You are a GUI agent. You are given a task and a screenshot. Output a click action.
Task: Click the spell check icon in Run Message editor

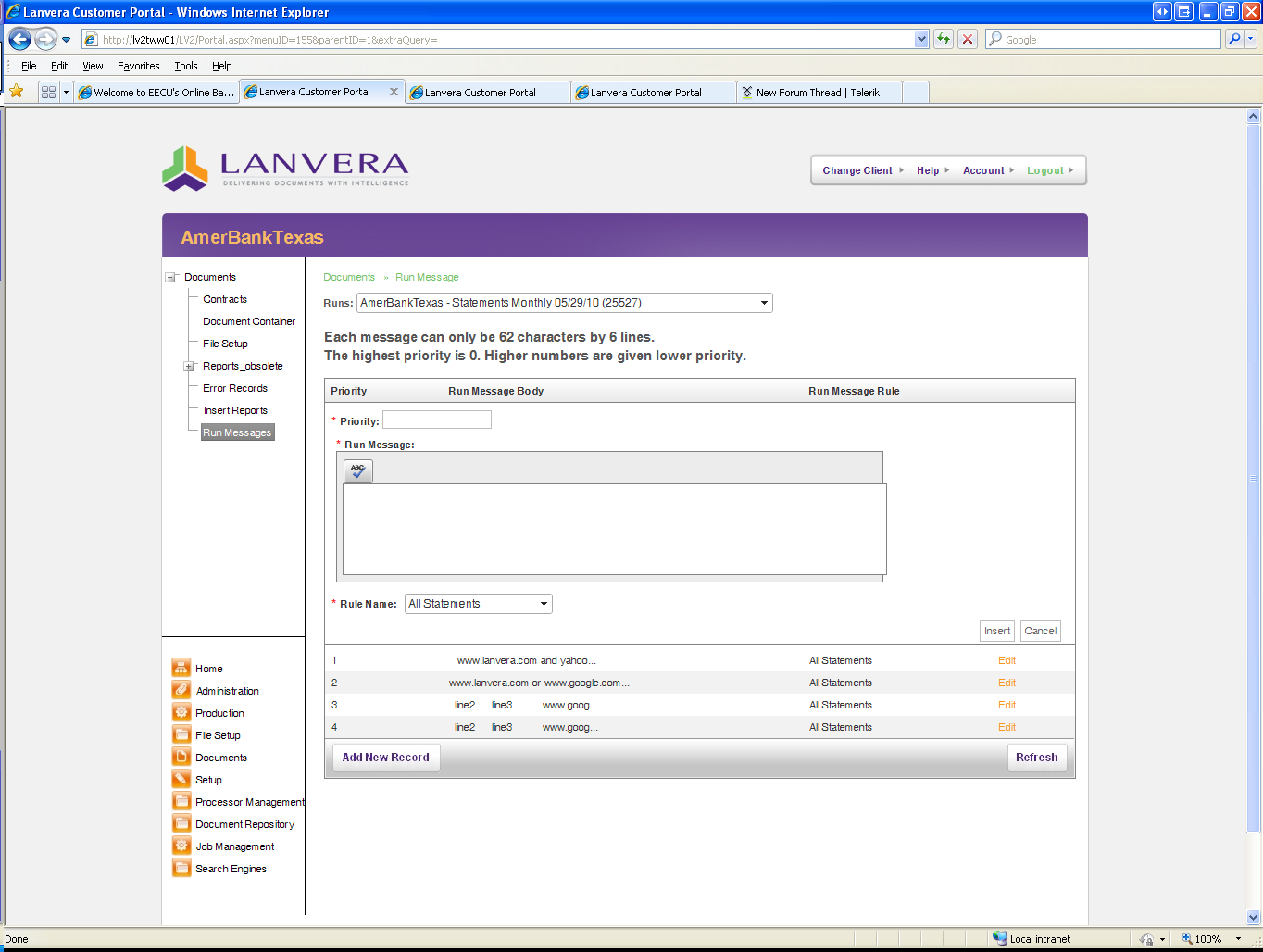pos(358,470)
